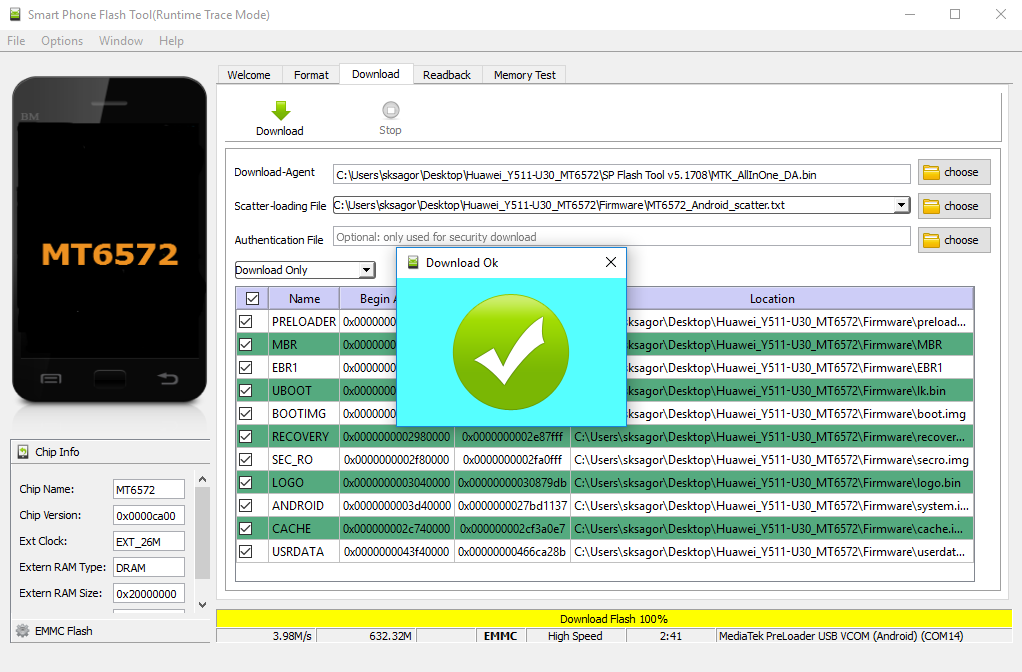Click folder icon beside Download-Agent choose

pyautogui.click(x=931, y=172)
